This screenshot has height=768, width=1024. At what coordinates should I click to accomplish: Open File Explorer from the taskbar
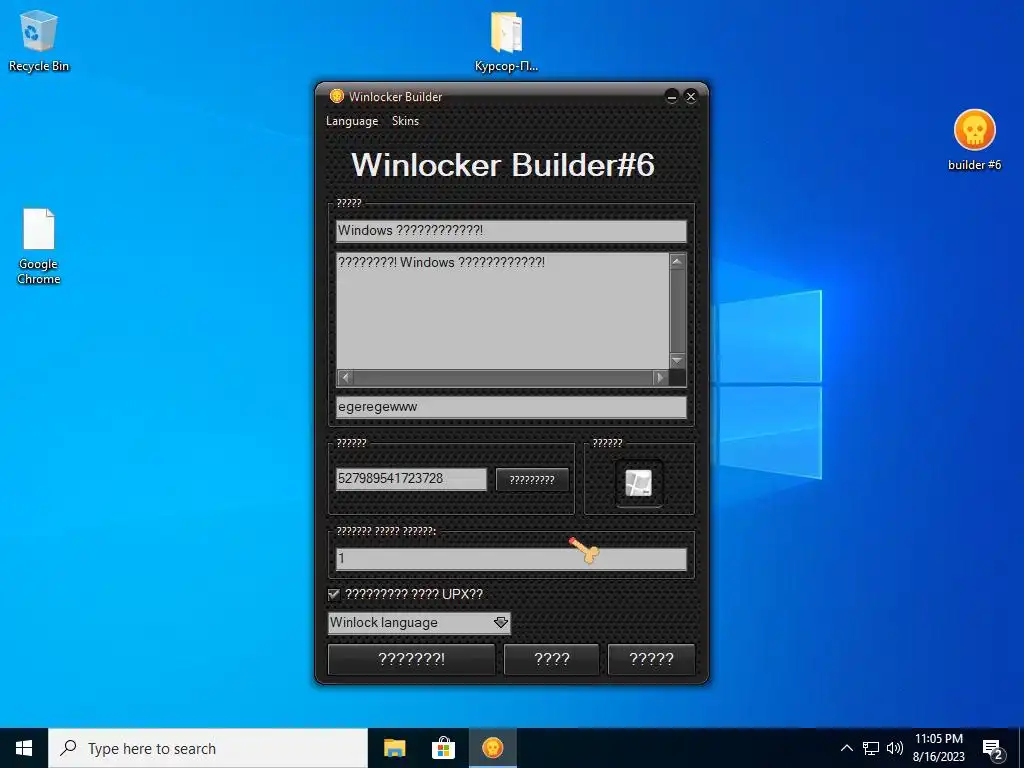[x=394, y=748]
